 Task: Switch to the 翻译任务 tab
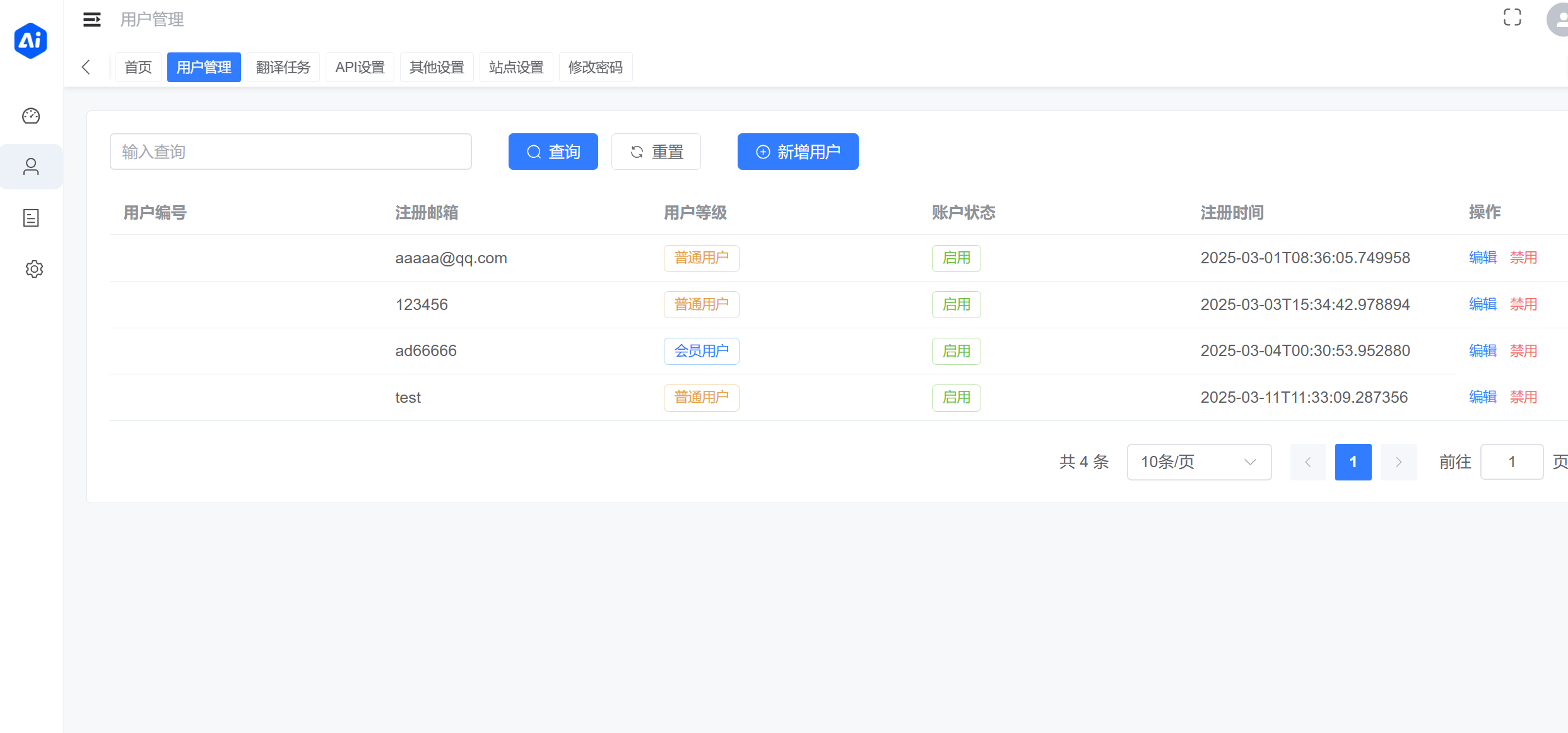click(x=283, y=67)
